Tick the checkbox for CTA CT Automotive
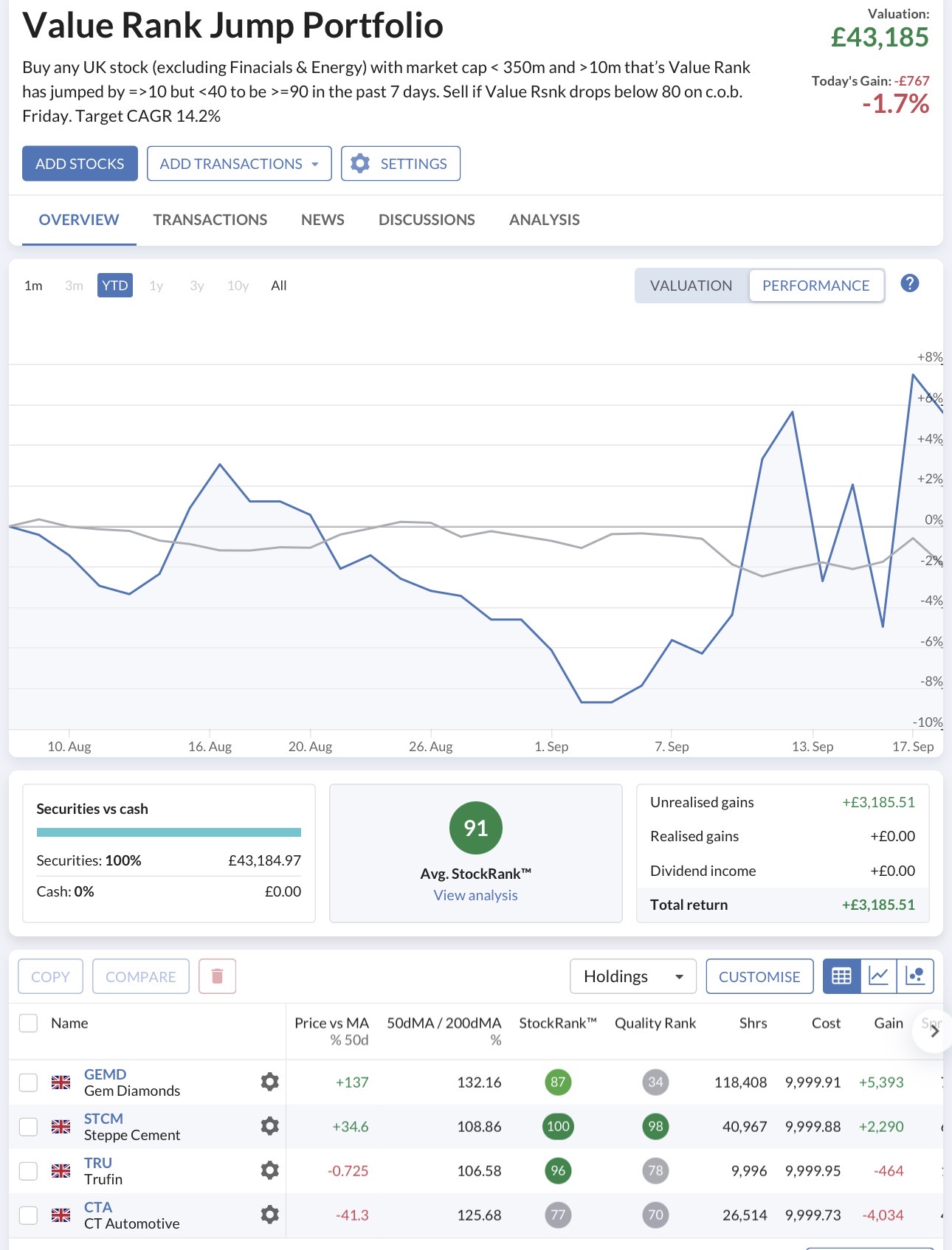 click(x=28, y=1215)
